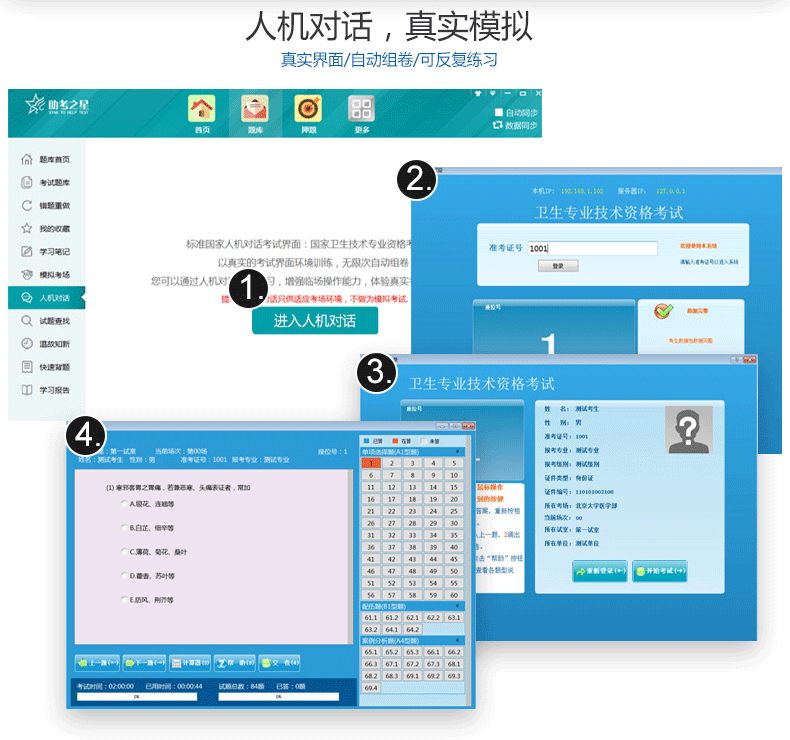Click 交卷 to submit the exam

[280, 663]
